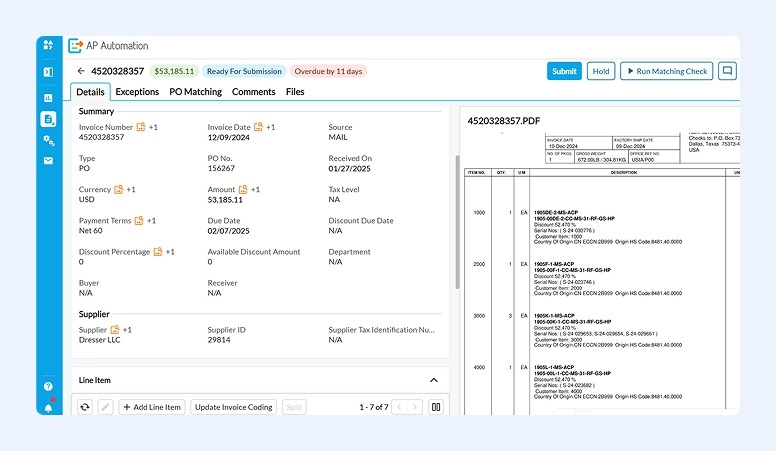Viewport: 776px width, 451px height.
Task: Open the dashboard grid icon in sidebar
Action: pos(48,45)
